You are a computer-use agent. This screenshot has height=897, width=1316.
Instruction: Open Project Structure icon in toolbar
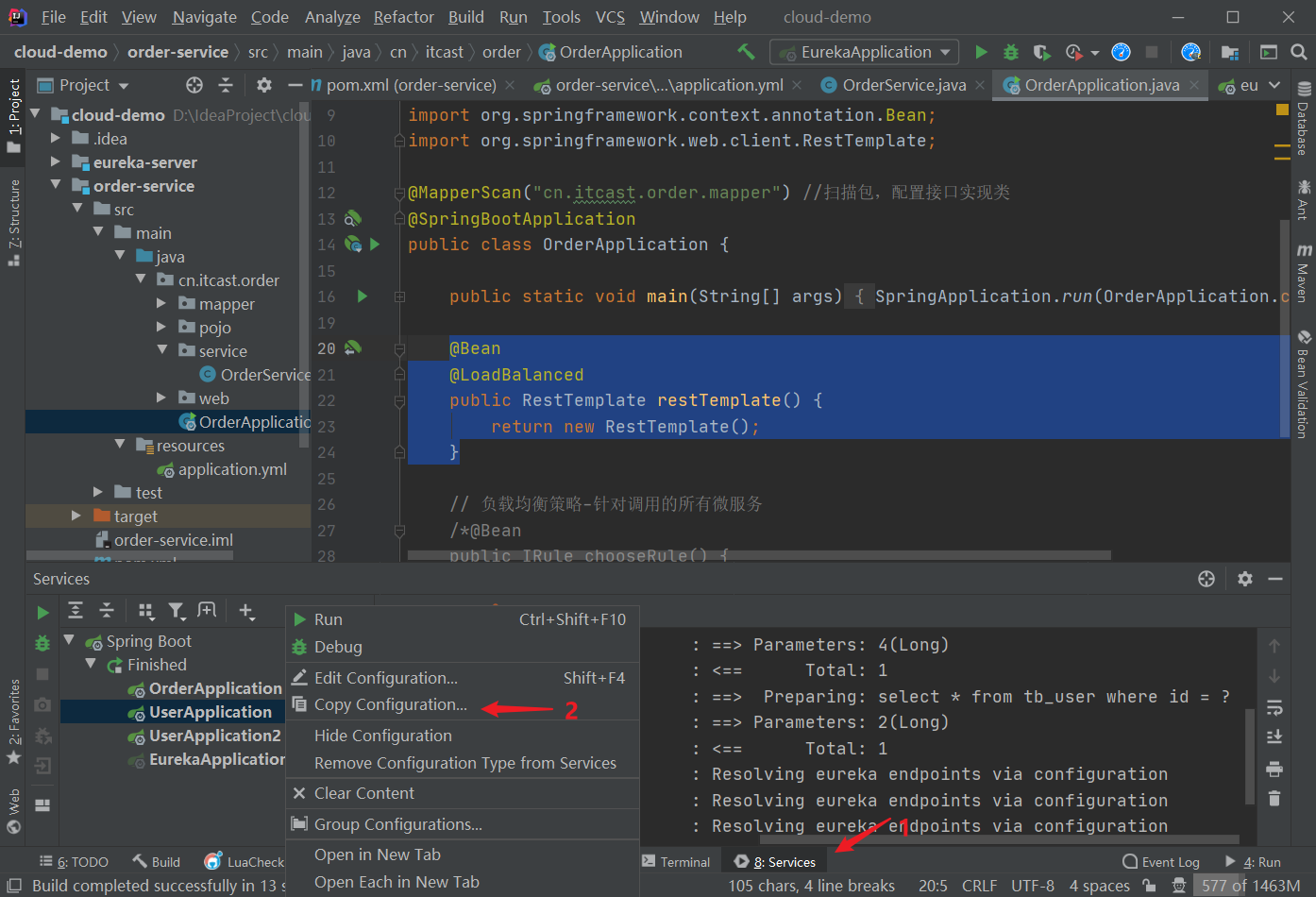tap(1230, 53)
